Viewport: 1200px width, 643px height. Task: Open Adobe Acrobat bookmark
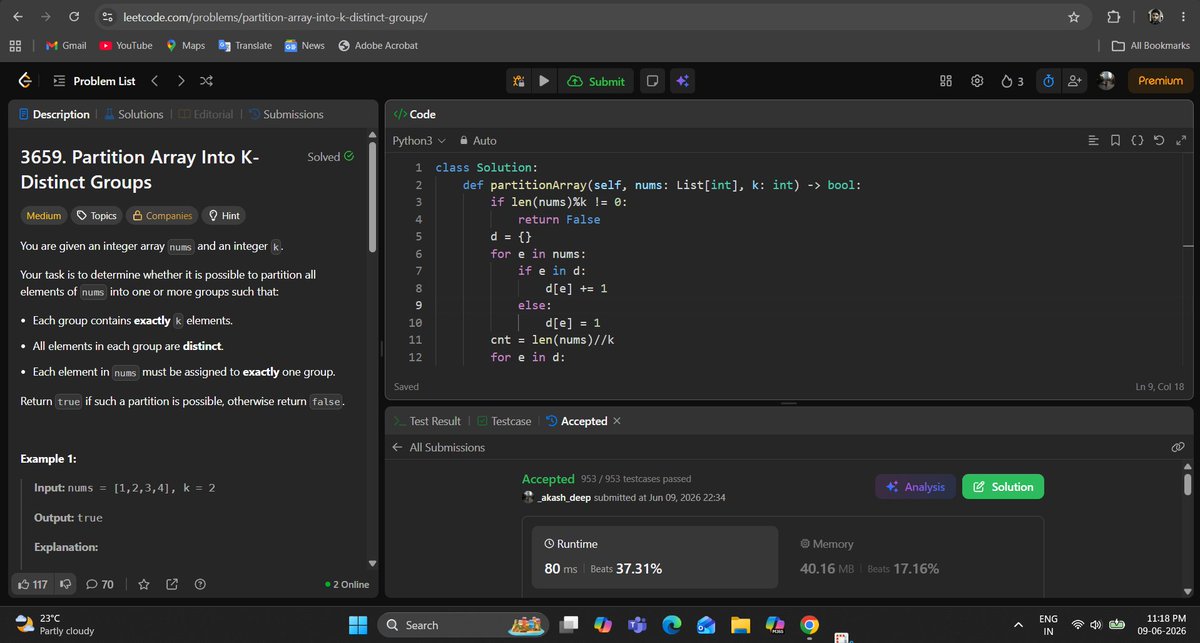(378, 45)
